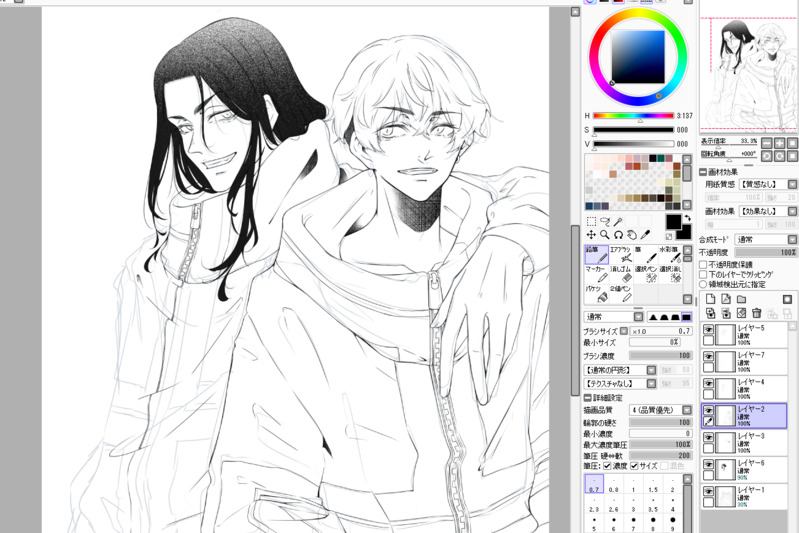Select the 選択ペン selection pen
The width and height of the screenshot is (799, 533).
(646, 274)
